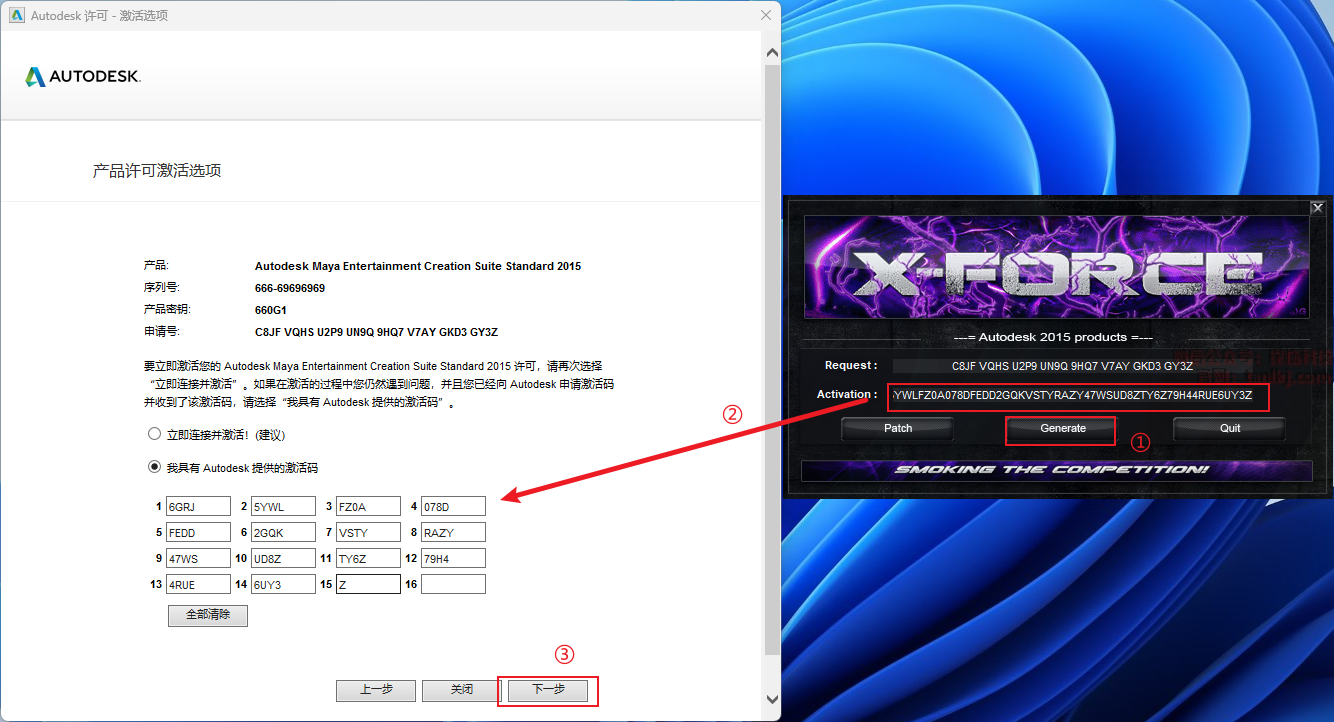Click the 'SMOKING THE COMPETITION!' banner
The width and height of the screenshot is (1334, 722).
tap(1057, 470)
